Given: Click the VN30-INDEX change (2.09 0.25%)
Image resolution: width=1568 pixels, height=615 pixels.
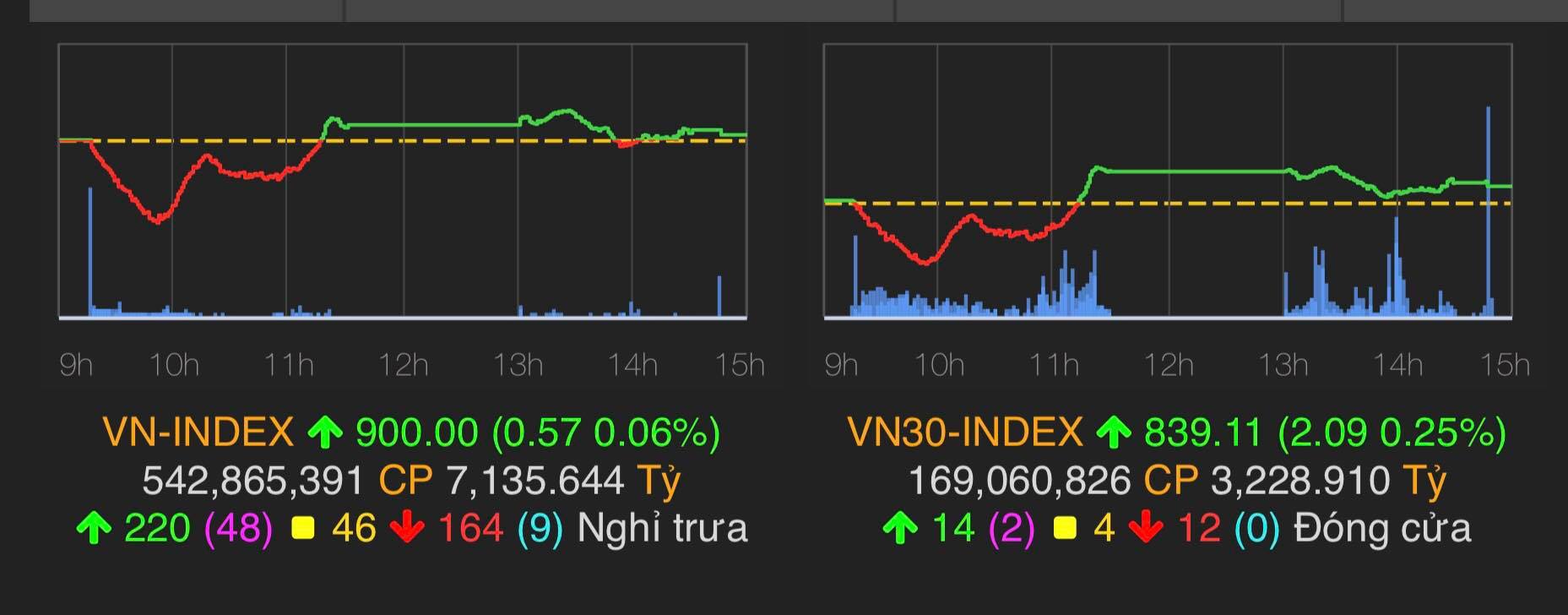Looking at the screenshot, I should pyautogui.click(x=1392, y=433).
